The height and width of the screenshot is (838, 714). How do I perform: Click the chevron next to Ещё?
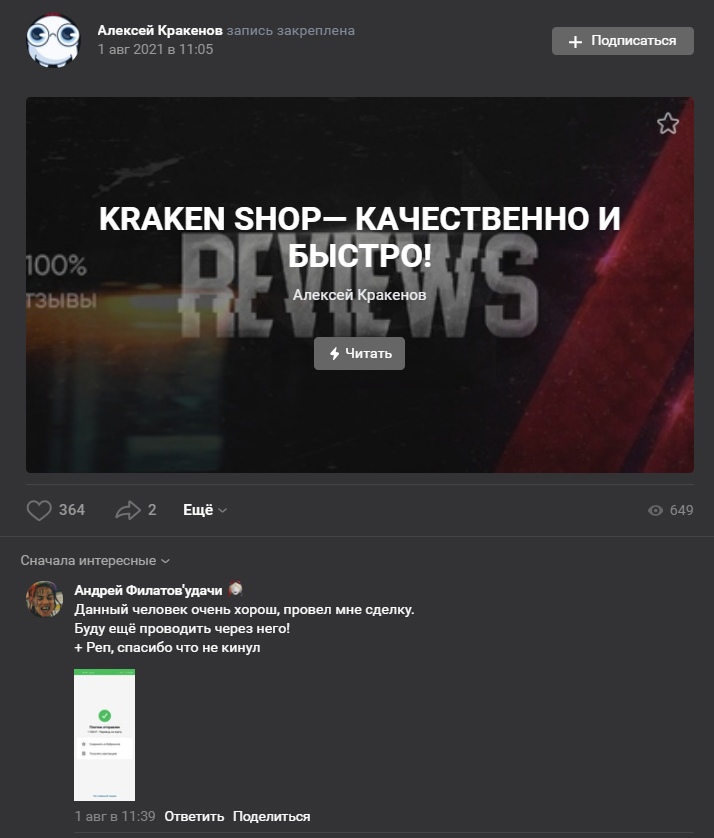coord(223,511)
